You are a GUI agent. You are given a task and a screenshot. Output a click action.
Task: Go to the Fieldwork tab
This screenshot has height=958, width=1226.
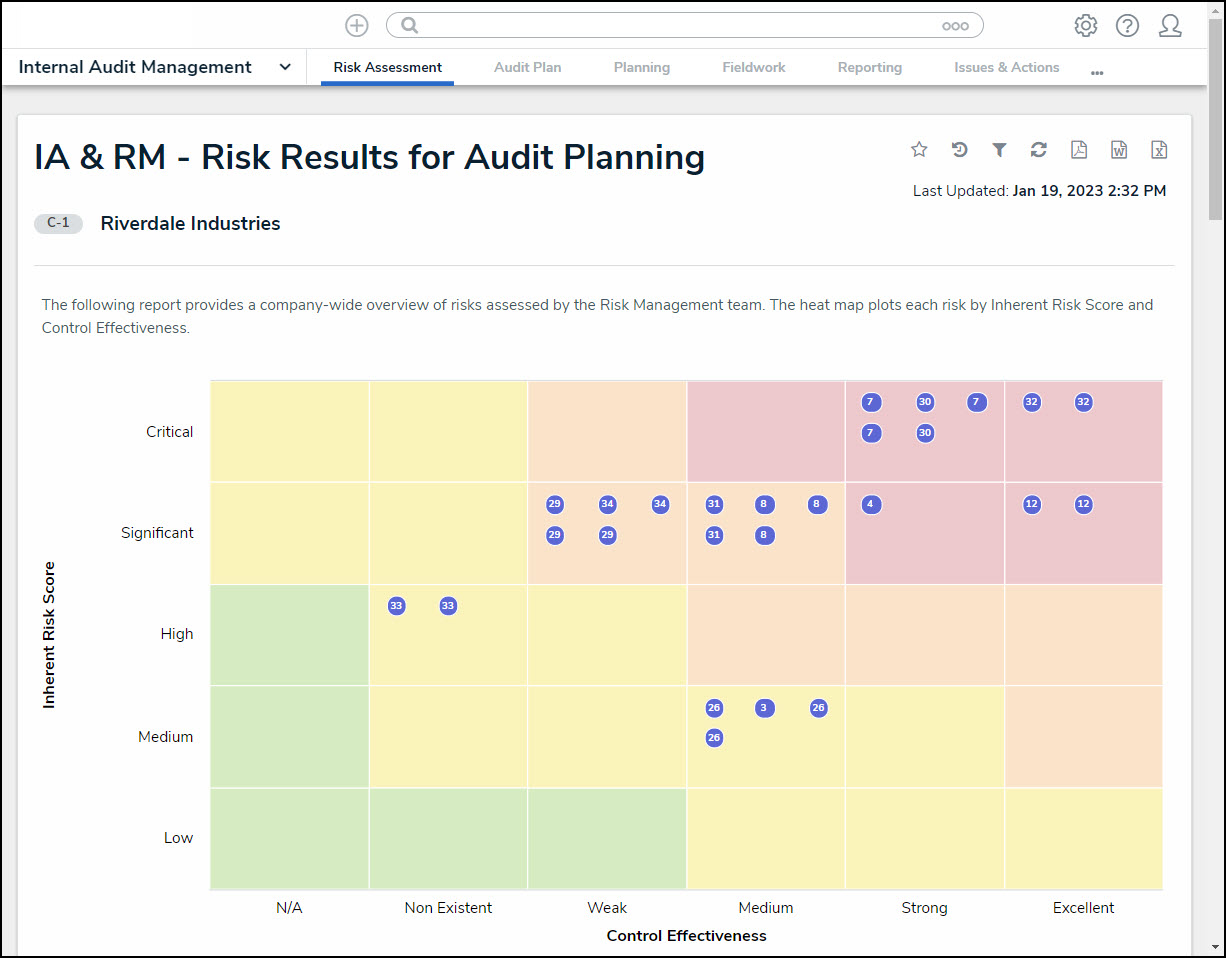pyautogui.click(x=754, y=67)
